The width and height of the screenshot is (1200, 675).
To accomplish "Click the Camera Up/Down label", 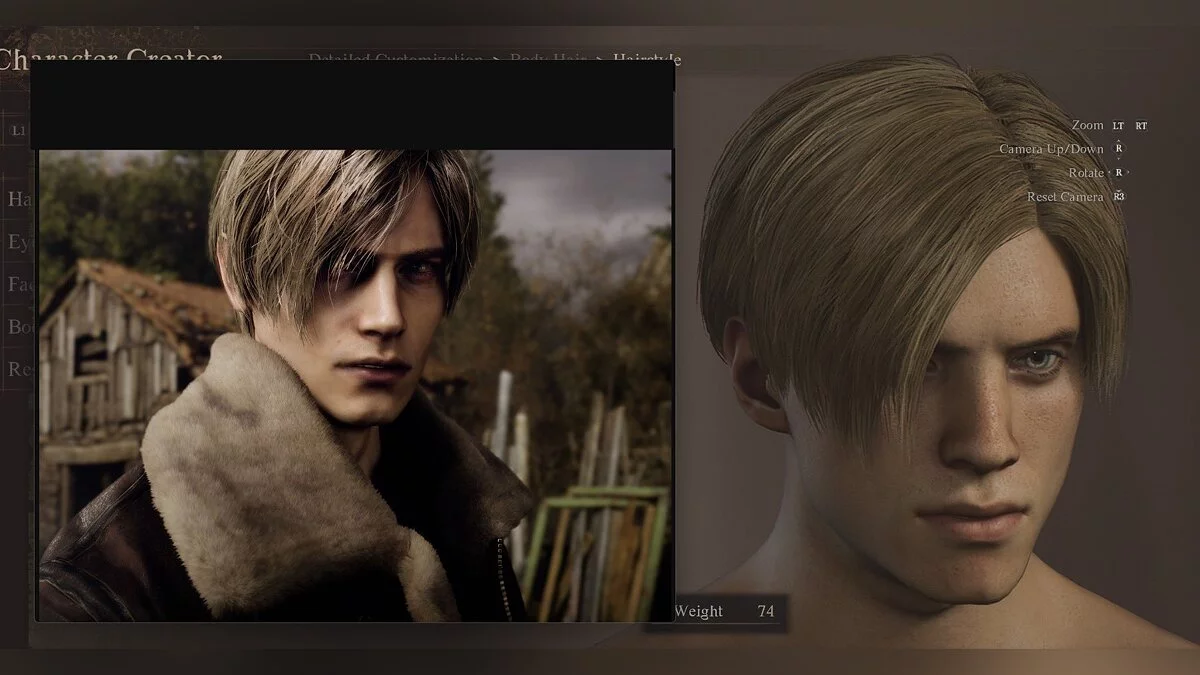I will tap(1051, 149).
